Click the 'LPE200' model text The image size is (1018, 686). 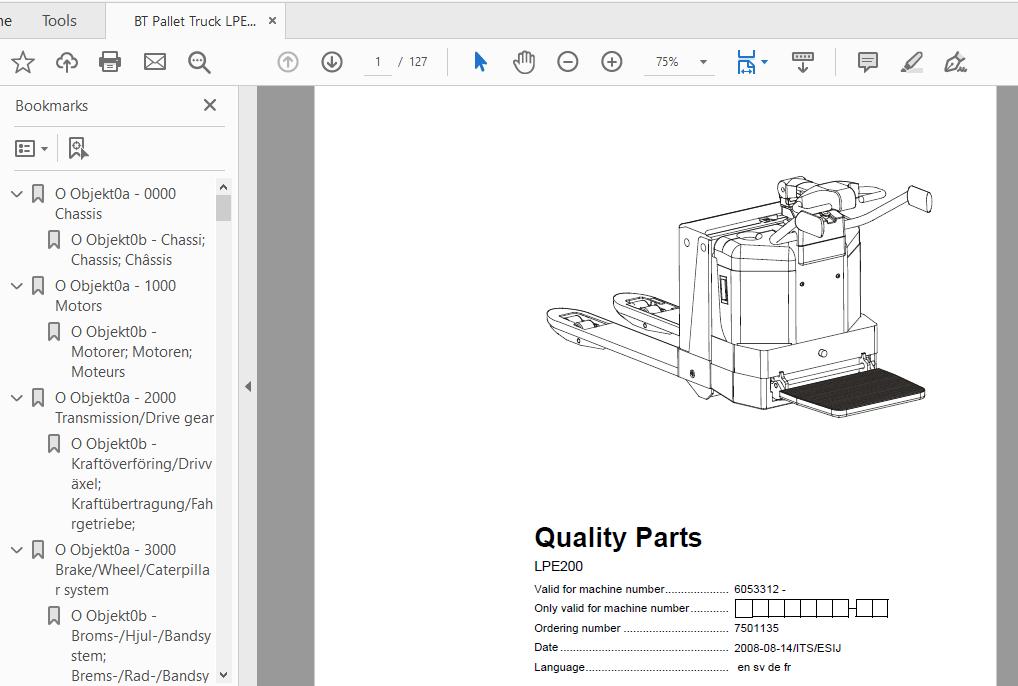click(558, 567)
